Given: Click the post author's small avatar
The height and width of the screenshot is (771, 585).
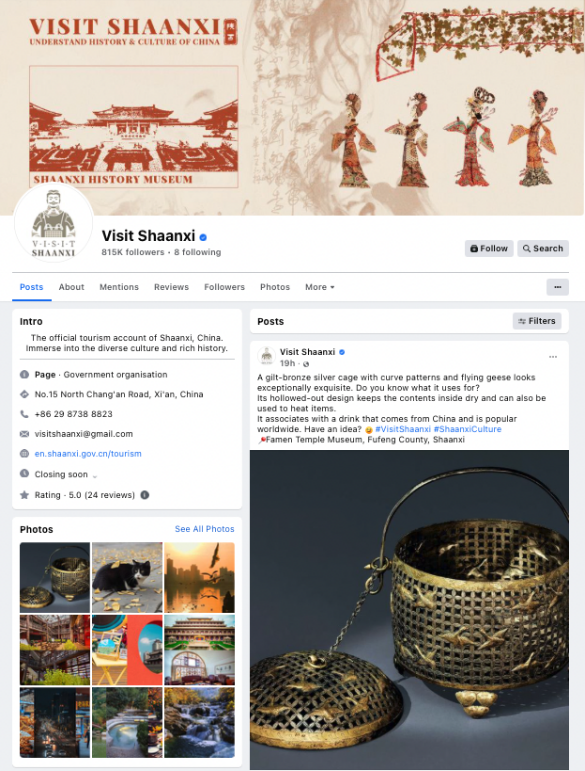Looking at the screenshot, I should point(266,356).
